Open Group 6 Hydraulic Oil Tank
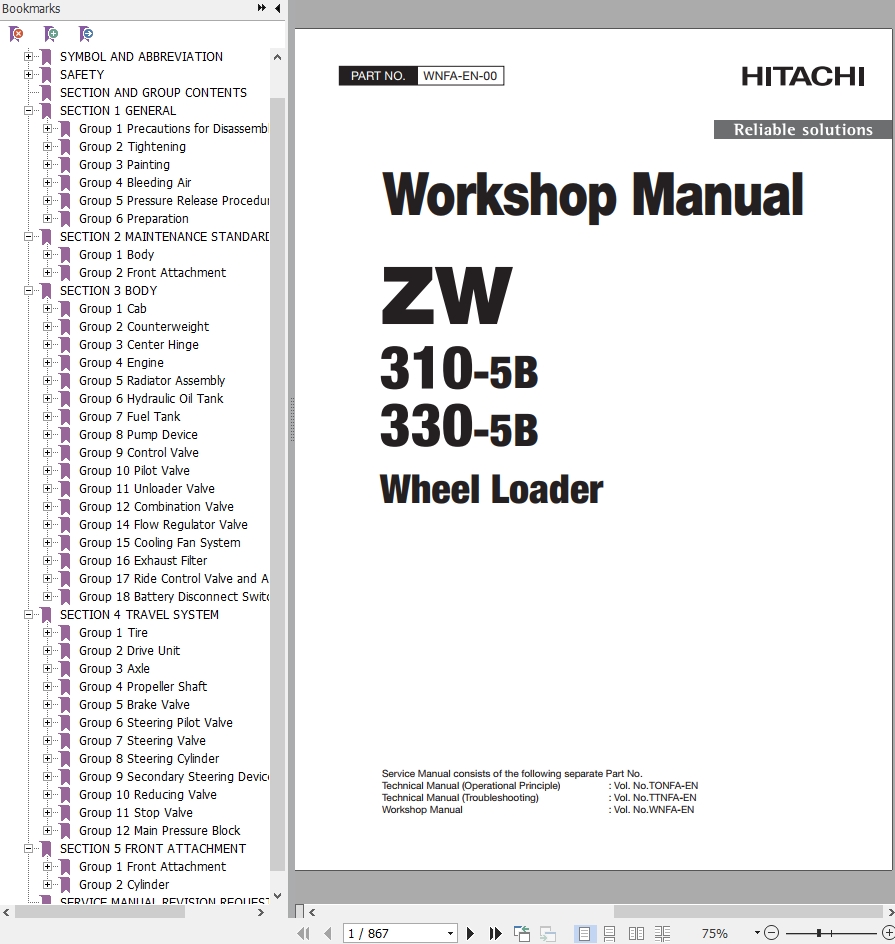Screen dimensions: 895x944 tap(151, 399)
